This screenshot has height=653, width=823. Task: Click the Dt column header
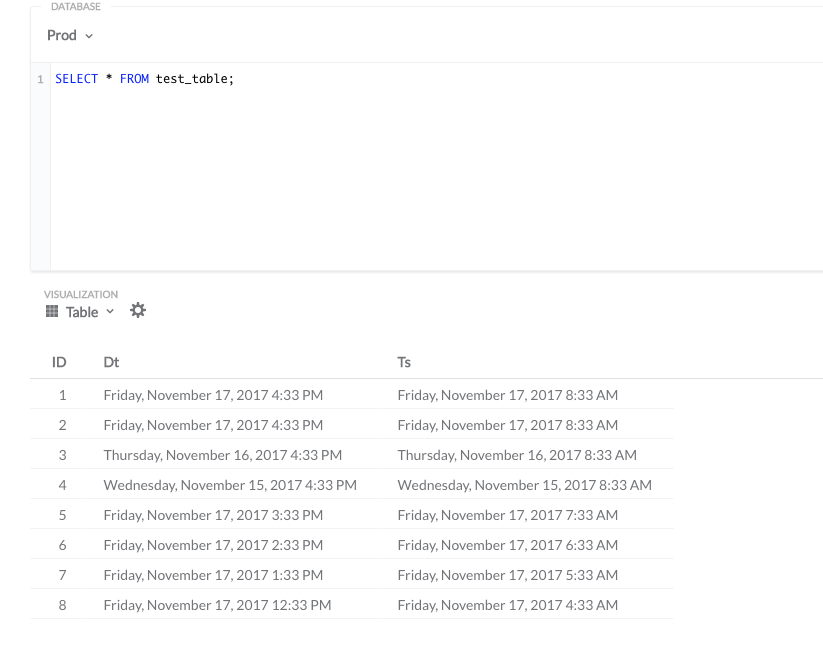(x=111, y=362)
